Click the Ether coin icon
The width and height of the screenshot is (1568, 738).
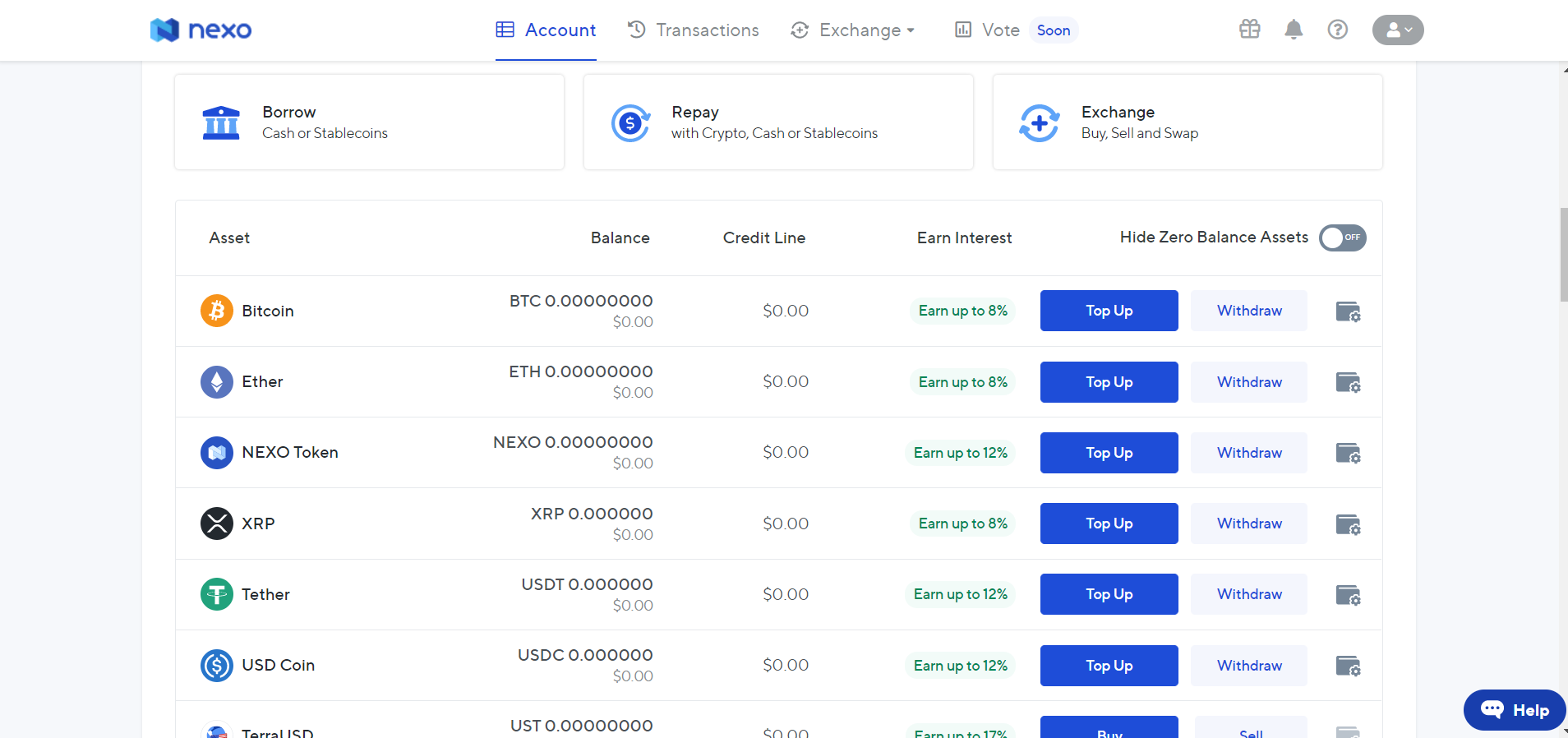[x=217, y=381]
